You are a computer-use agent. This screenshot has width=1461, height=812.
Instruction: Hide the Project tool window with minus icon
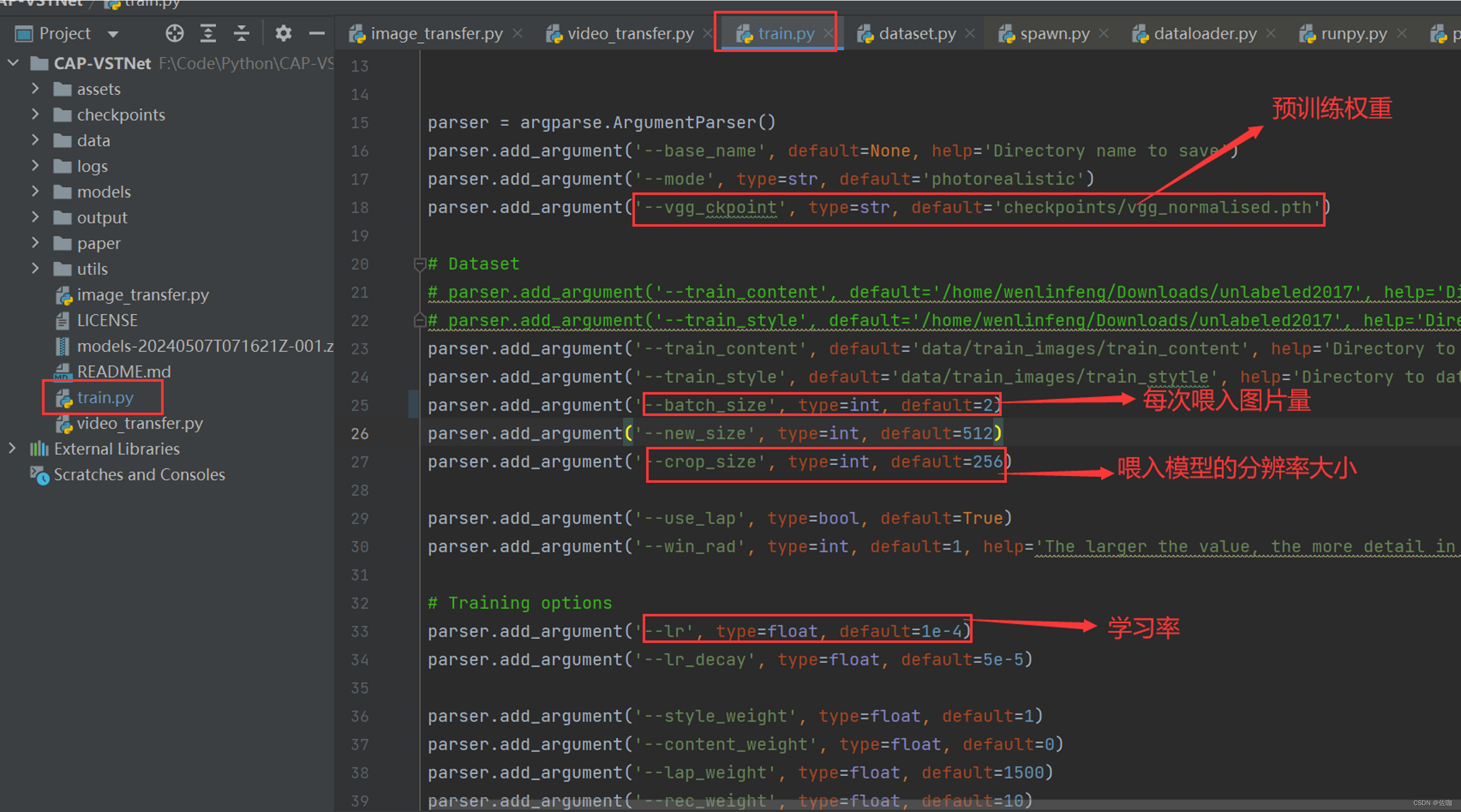click(316, 34)
